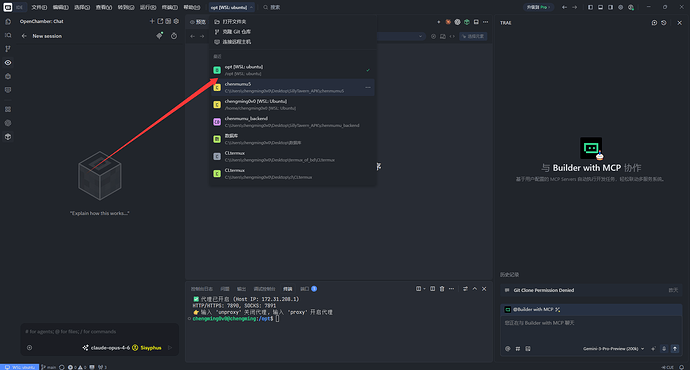The image size is (690, 370).
Task: Toggle primary side bar layout button
Action: click(591, 7)
